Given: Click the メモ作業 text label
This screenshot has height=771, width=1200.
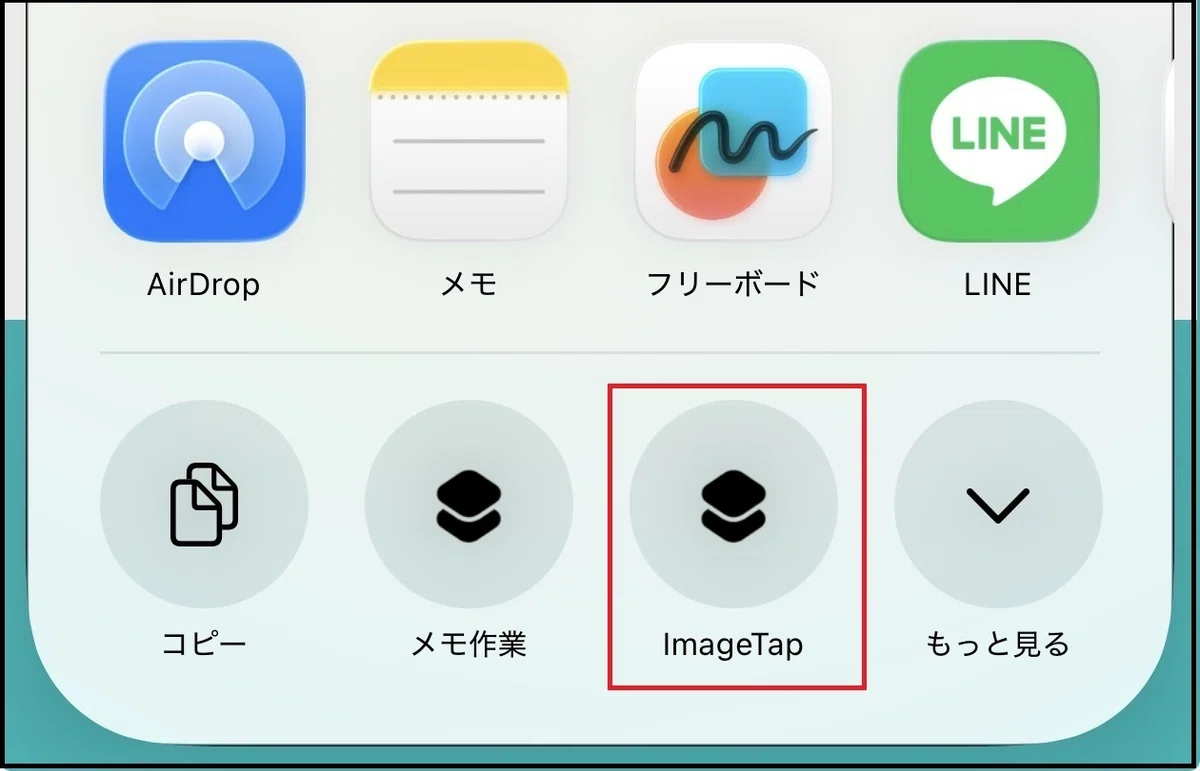Looking at the screenshot, I should pyautogui.click(x=469, y=644).
